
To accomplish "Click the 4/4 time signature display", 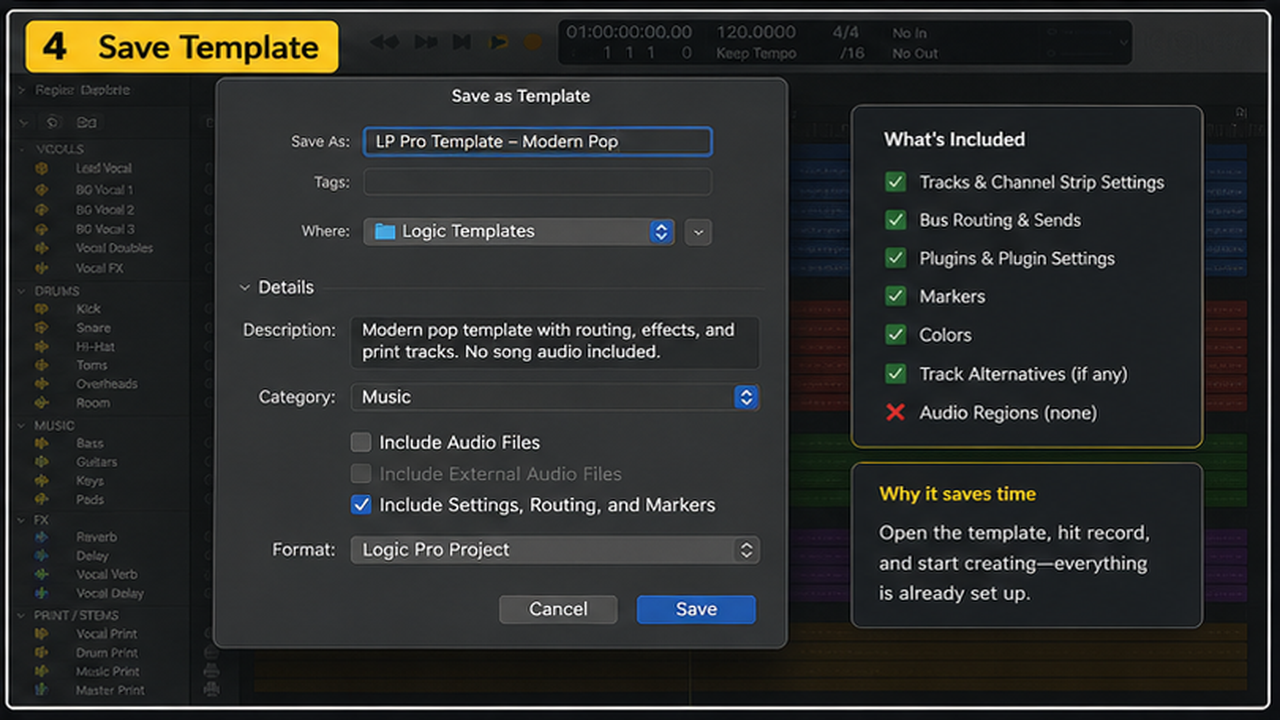I will tap(845, 32).
